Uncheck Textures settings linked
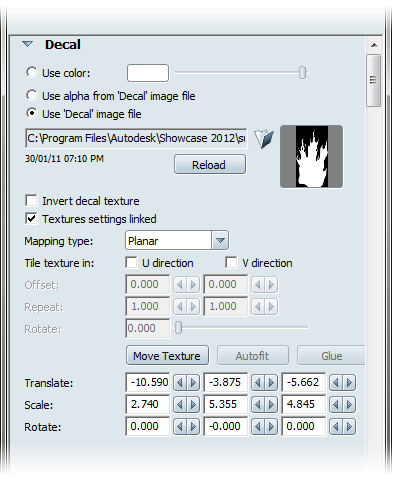Viewport: 393px width, 479px height. click(x=31, y=219)
